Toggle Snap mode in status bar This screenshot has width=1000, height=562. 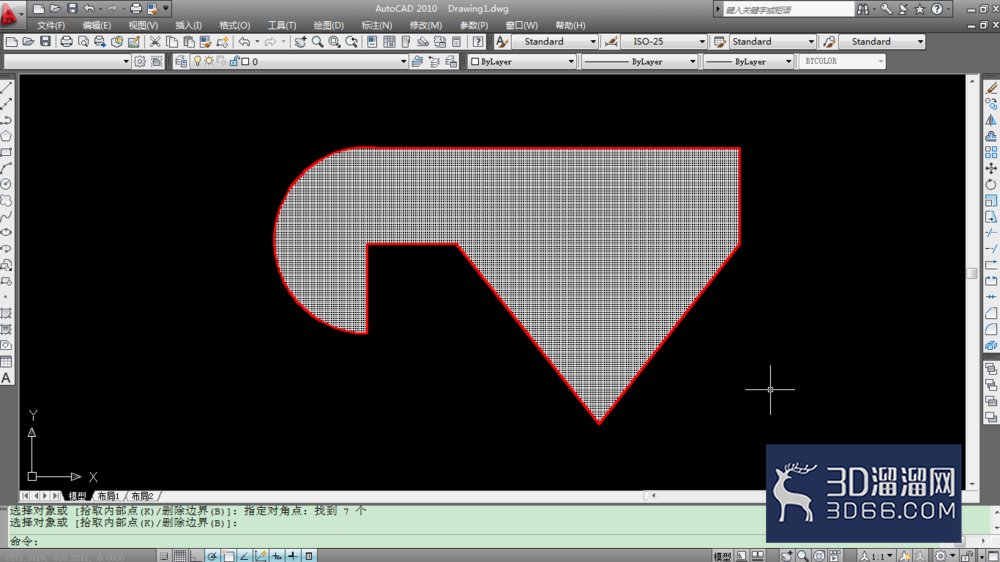click(x=165, y=556)
